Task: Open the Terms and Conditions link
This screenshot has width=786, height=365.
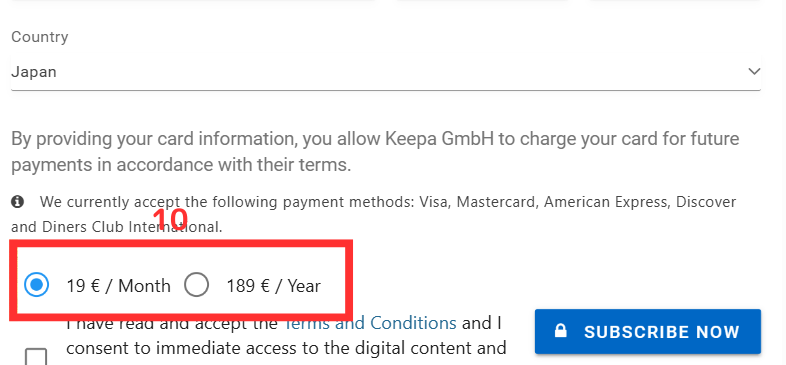Action: pyautogui.click(x=370, y=323)
